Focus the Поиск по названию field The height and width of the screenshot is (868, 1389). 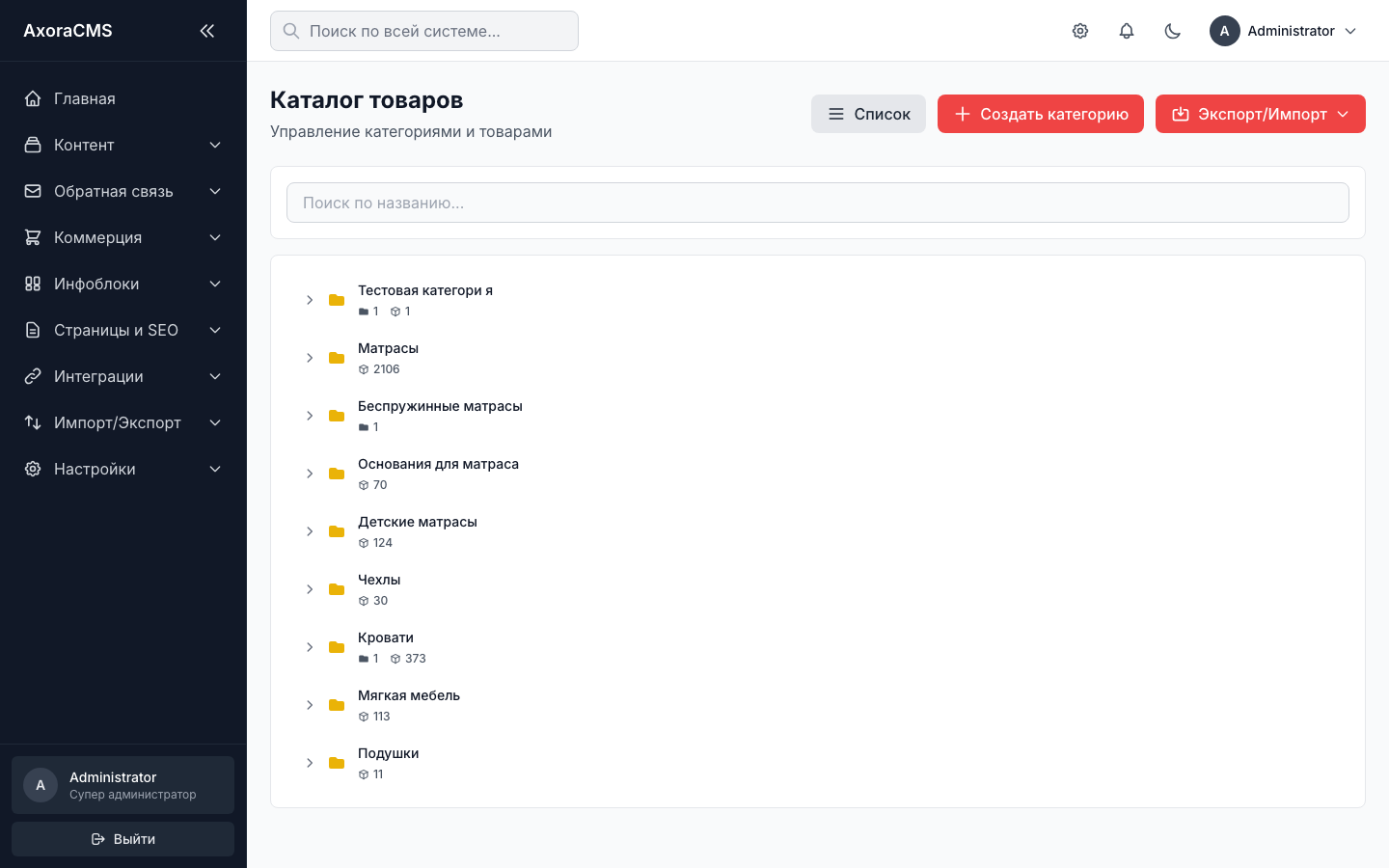[x=818, y=203]
